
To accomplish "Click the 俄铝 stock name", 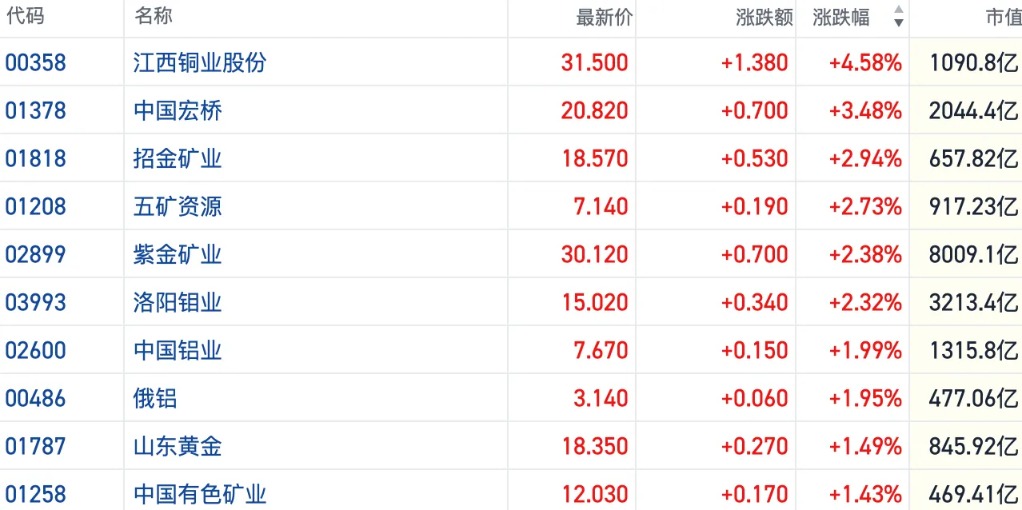I will 155,398.
